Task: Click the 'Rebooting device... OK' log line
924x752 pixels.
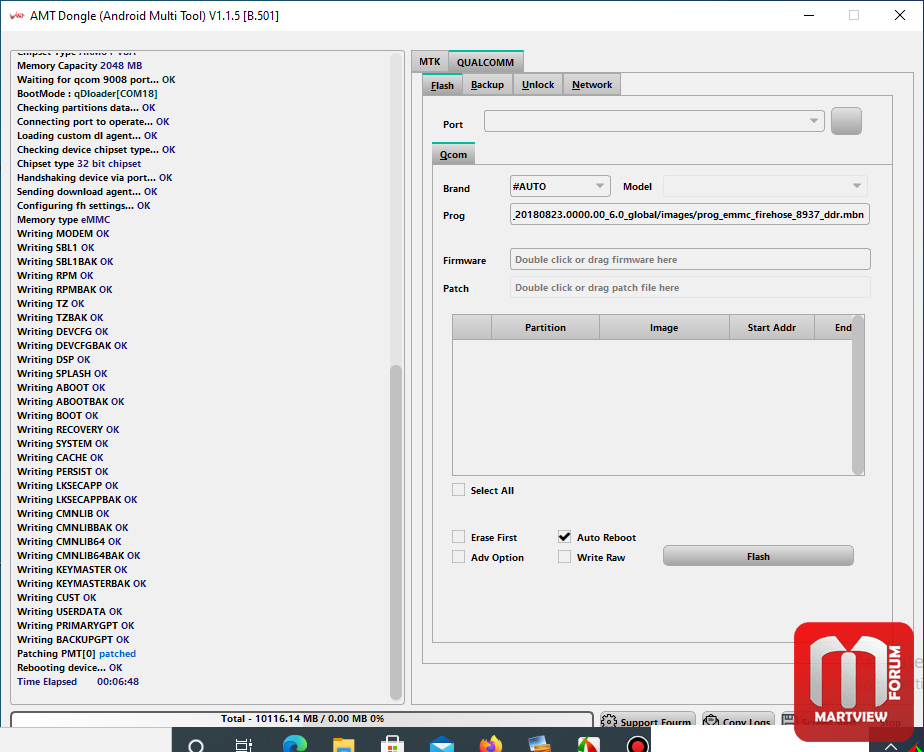Action: click(70, 667)
